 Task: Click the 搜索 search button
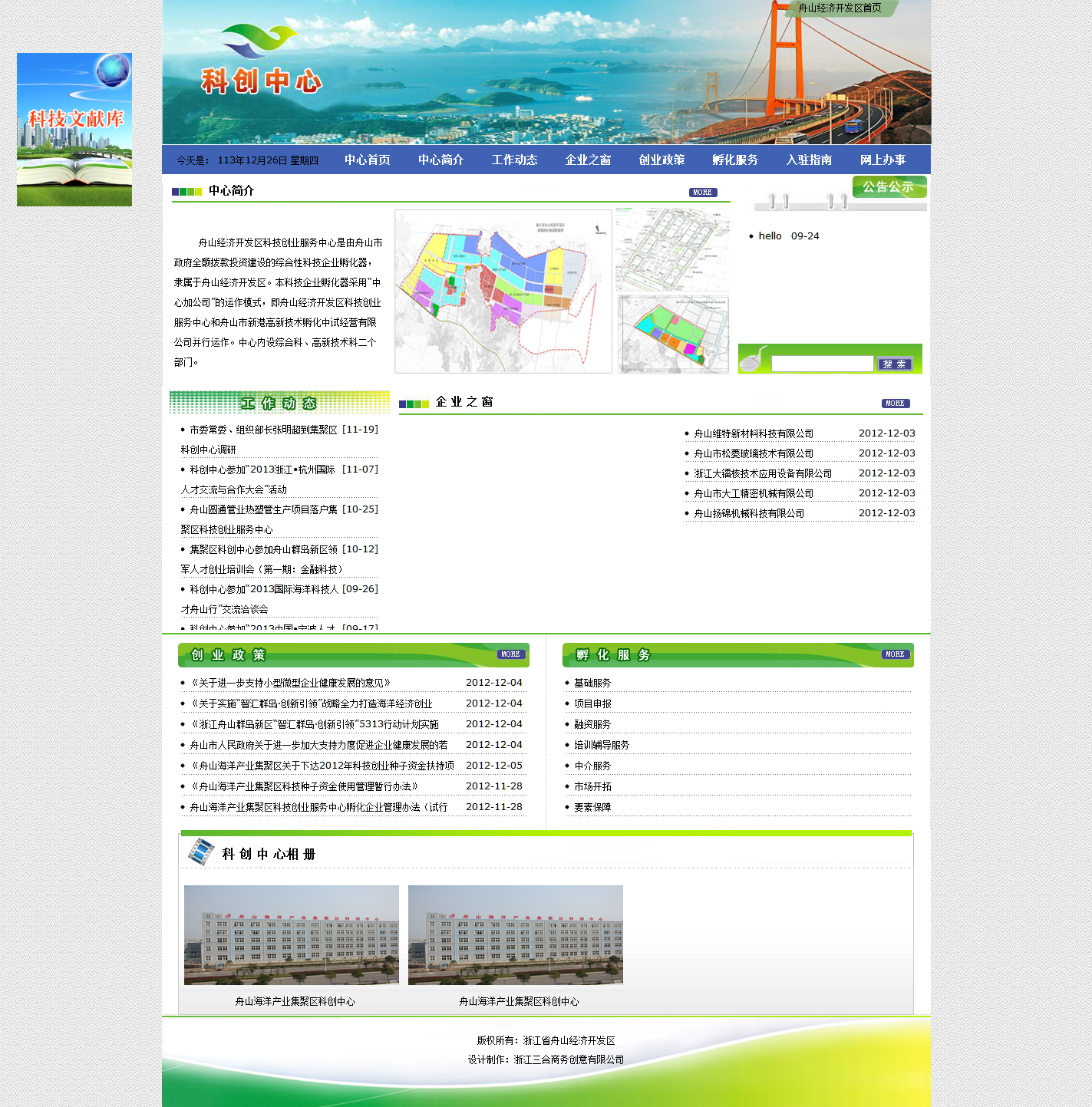coord(895,364)
